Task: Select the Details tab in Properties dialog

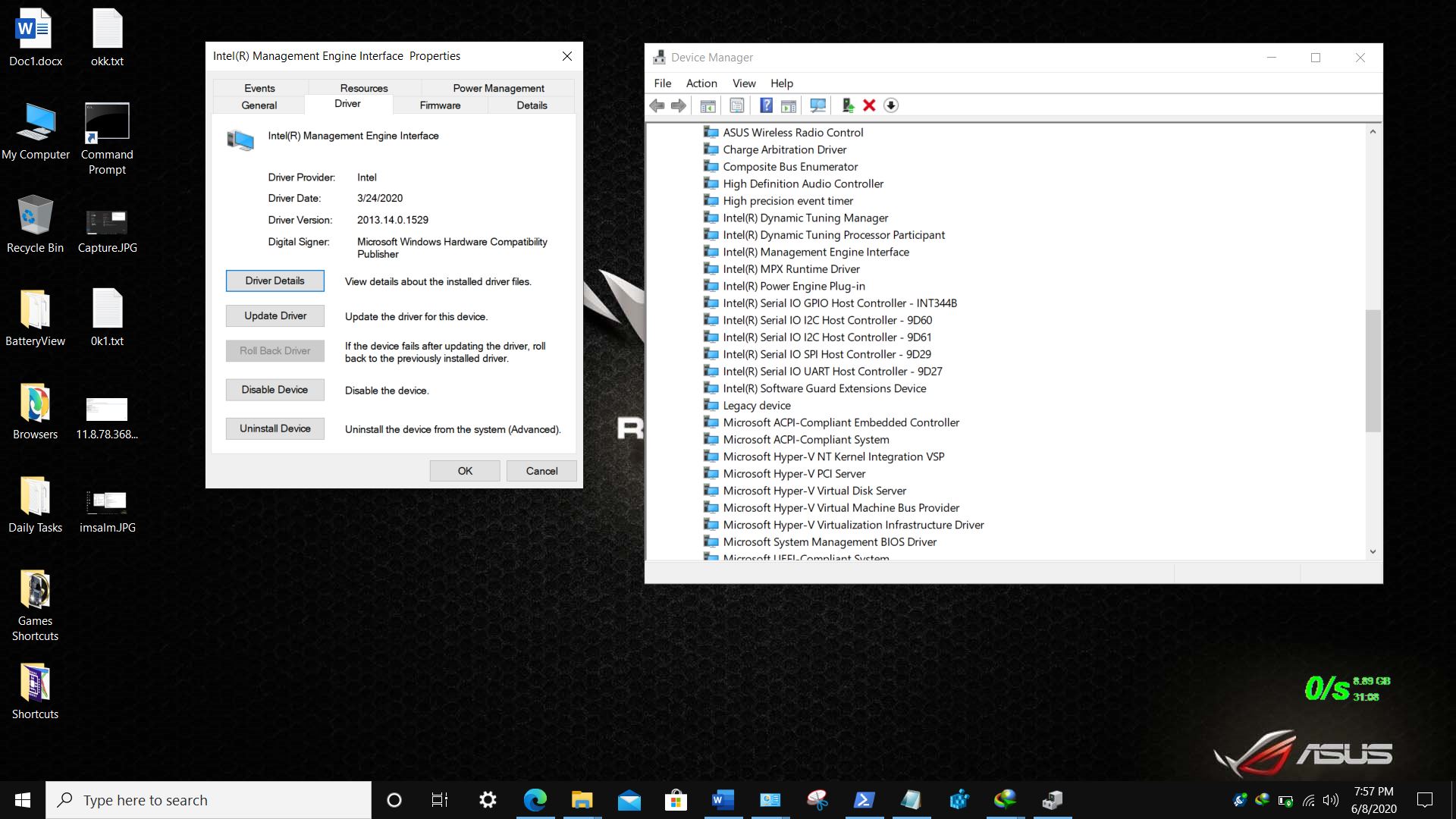Action: point(530,105)
